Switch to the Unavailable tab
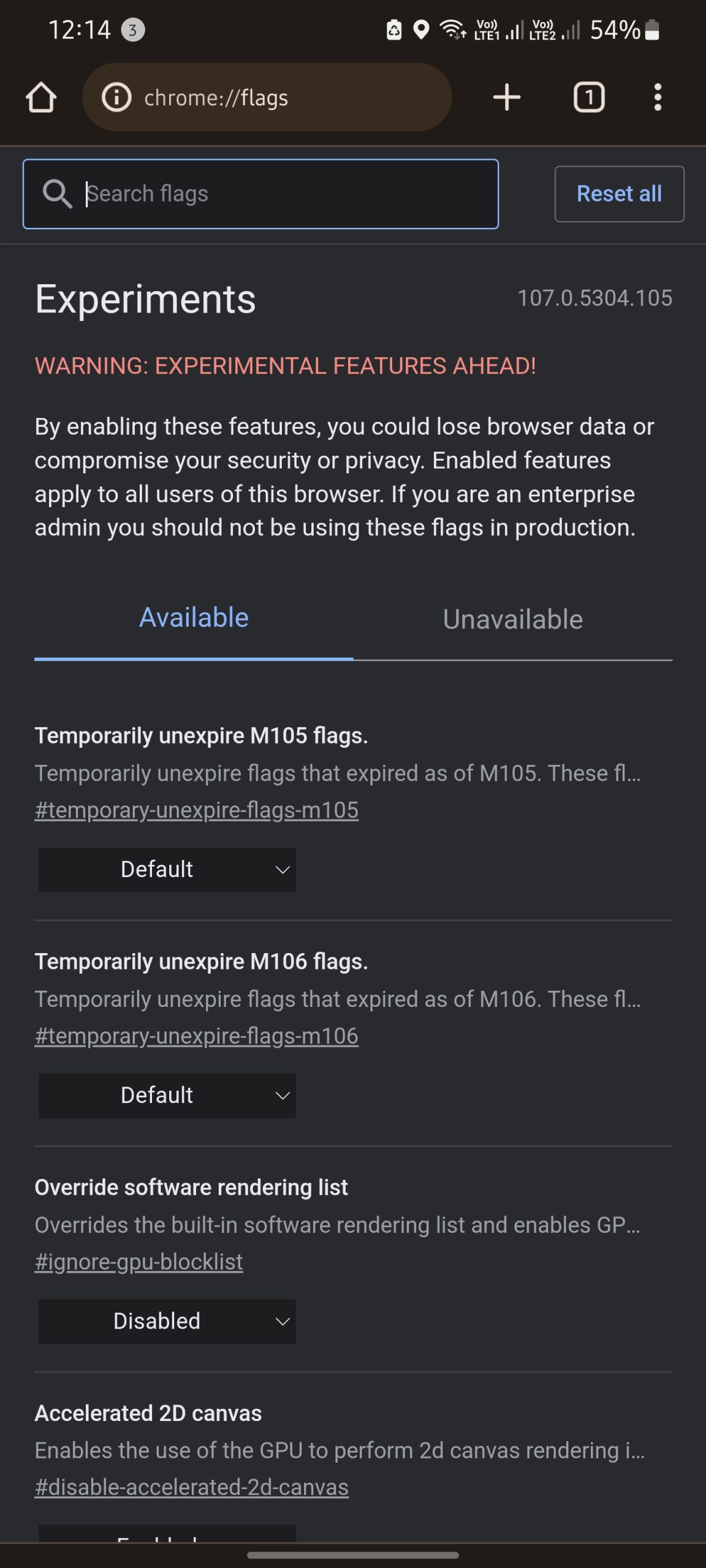The height and width of the screenshot is (1568, 706). [x=512, y=620]
